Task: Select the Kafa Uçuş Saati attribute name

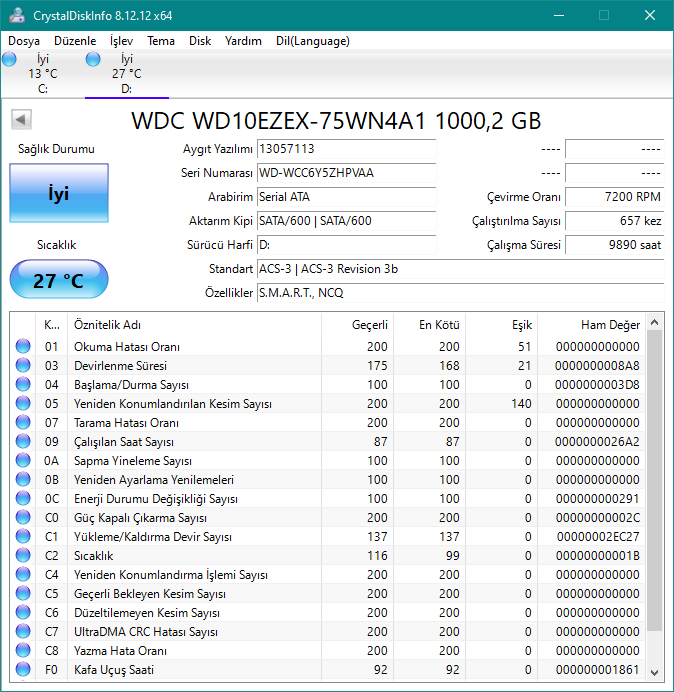Action: tap(114, 669)
